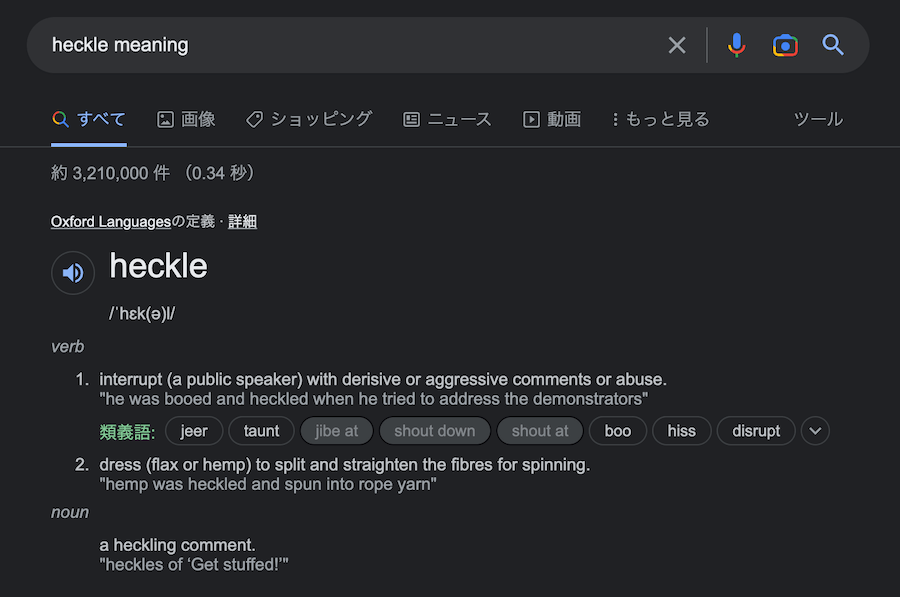The width and height of the screenshot is (900, 597).
Task: Open the ツール tools menu
Action: point(818,120)
